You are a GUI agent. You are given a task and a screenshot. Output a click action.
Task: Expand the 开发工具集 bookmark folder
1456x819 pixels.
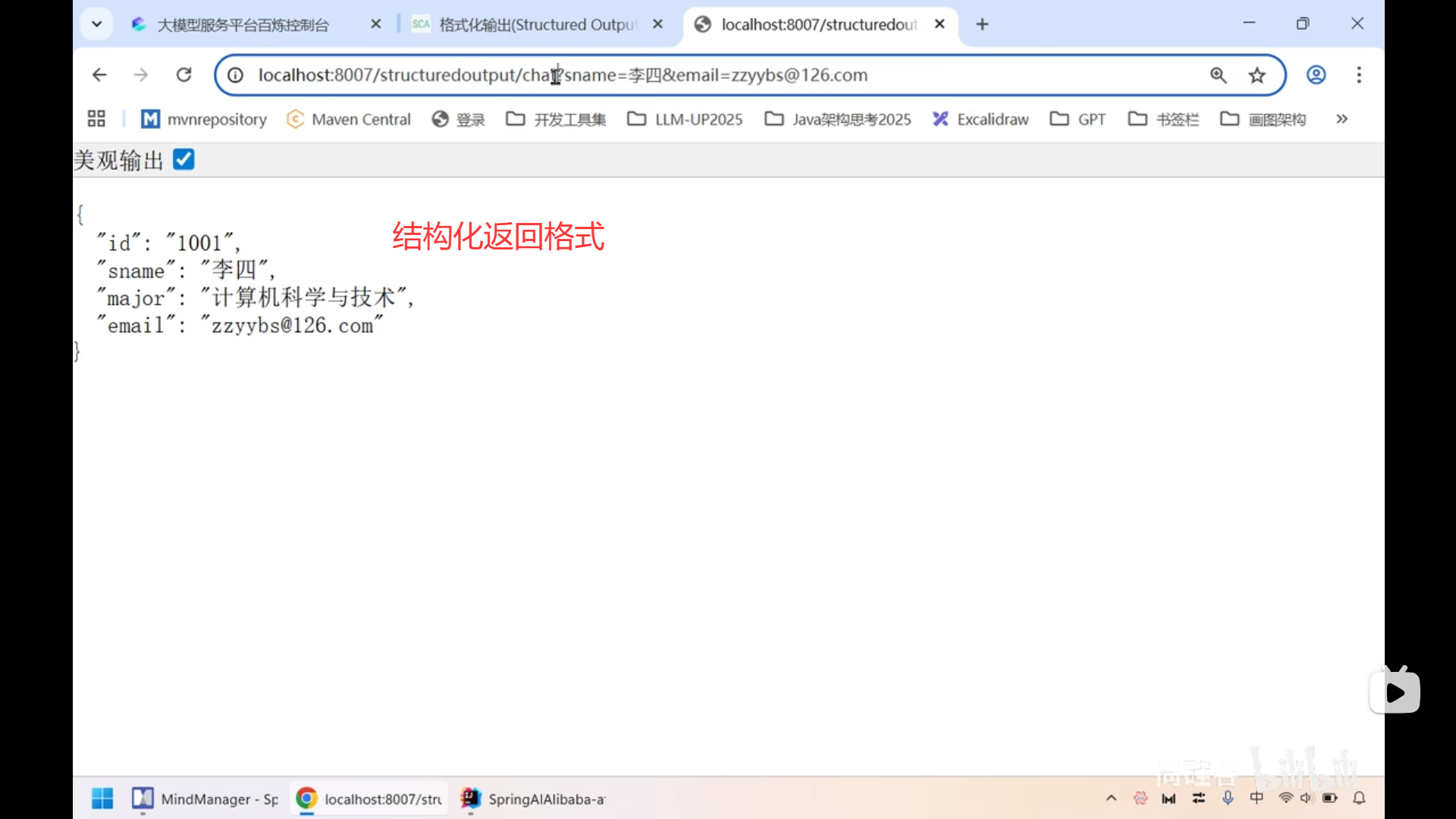[556, 119]
